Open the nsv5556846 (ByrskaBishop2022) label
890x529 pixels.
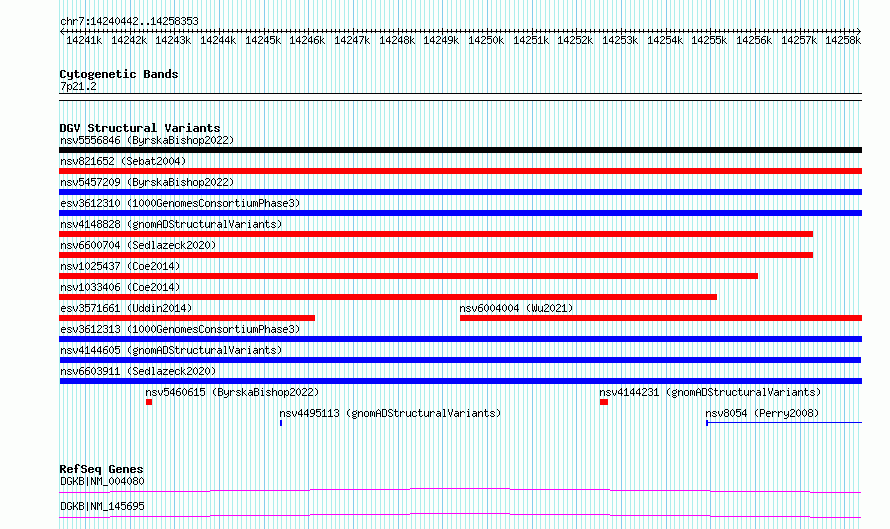coord(147,140)
